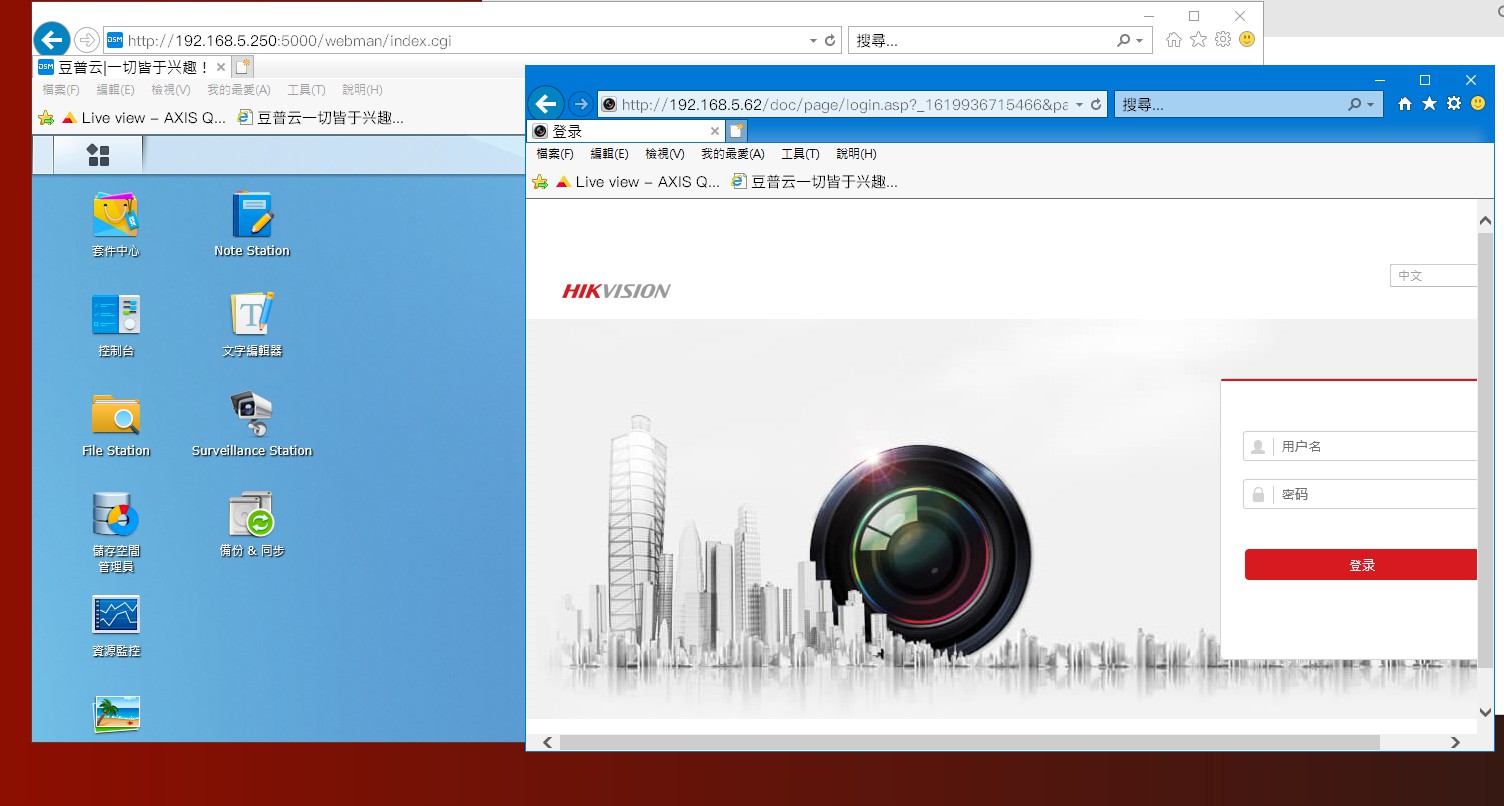Click the 密码 password input field
The width and height of the screenshot is (1504, 806).
tap(1375, 494)
